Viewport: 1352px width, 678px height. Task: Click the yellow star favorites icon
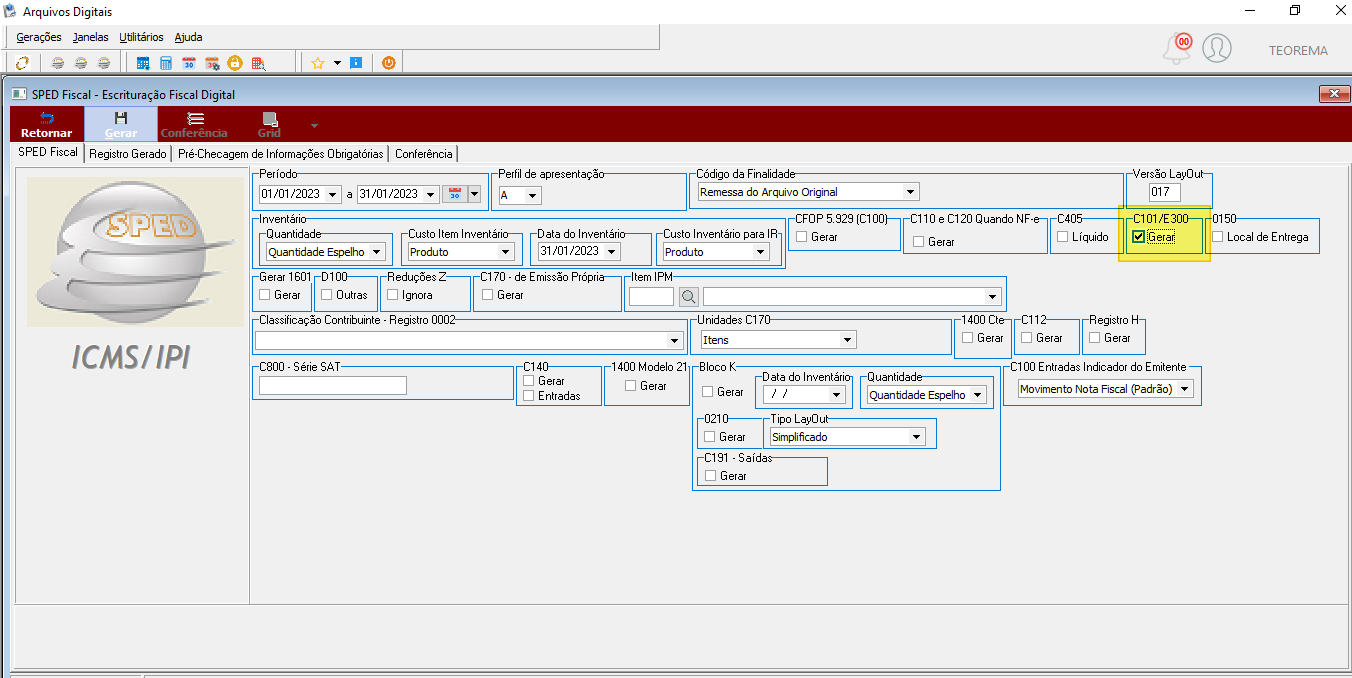(x=318, y=63)
